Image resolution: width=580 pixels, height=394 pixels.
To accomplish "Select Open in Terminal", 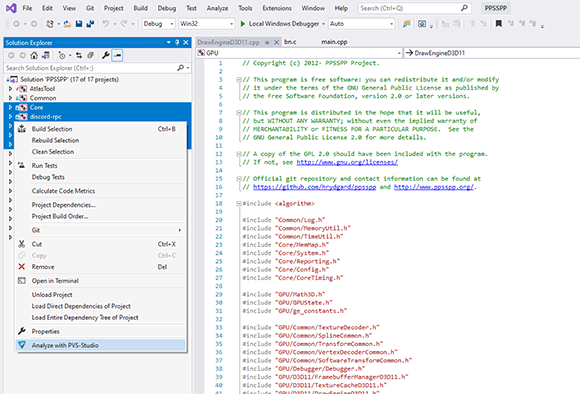I will pyautogui.click(x=100, y=281).
